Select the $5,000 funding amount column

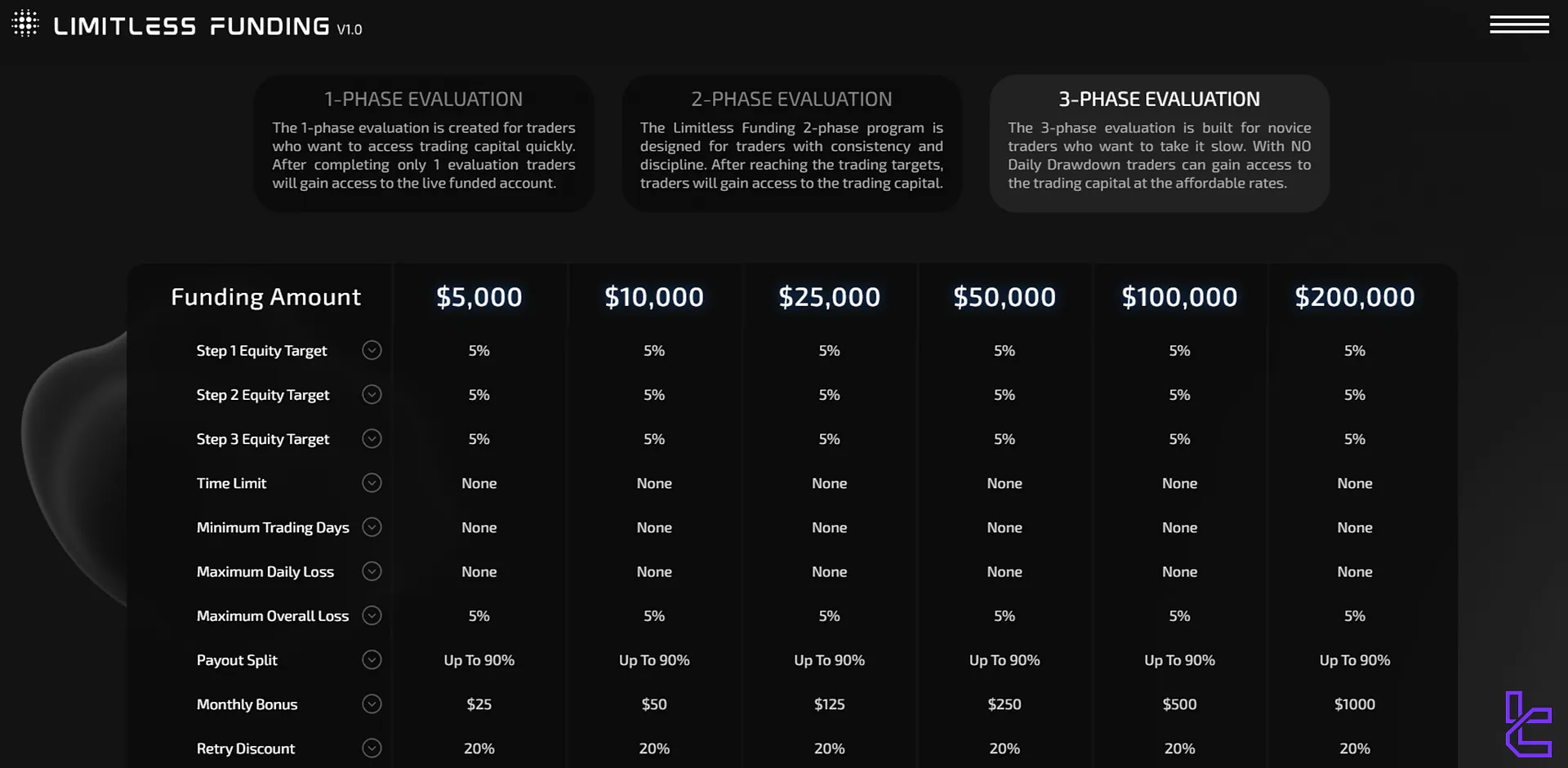point(479,297)
